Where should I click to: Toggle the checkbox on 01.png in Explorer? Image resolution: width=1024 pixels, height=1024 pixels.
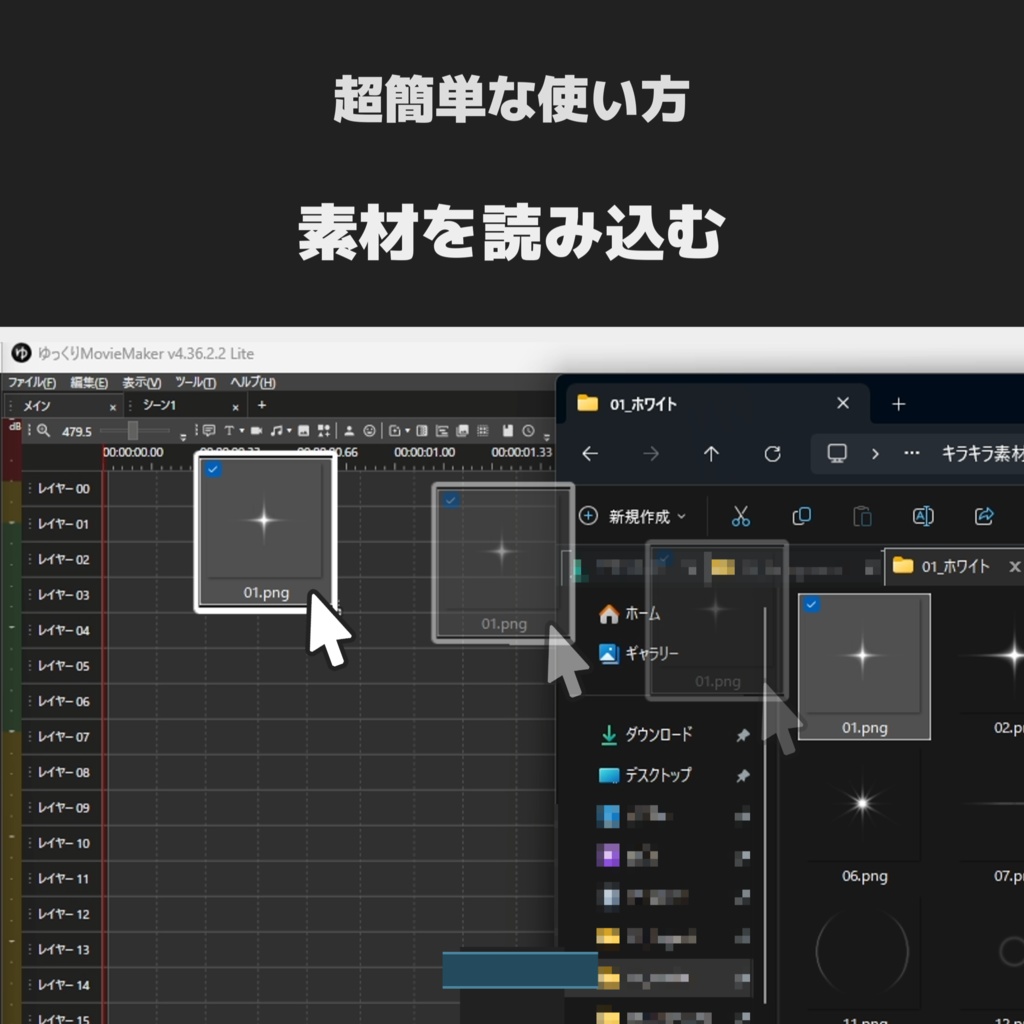[811, 604]
